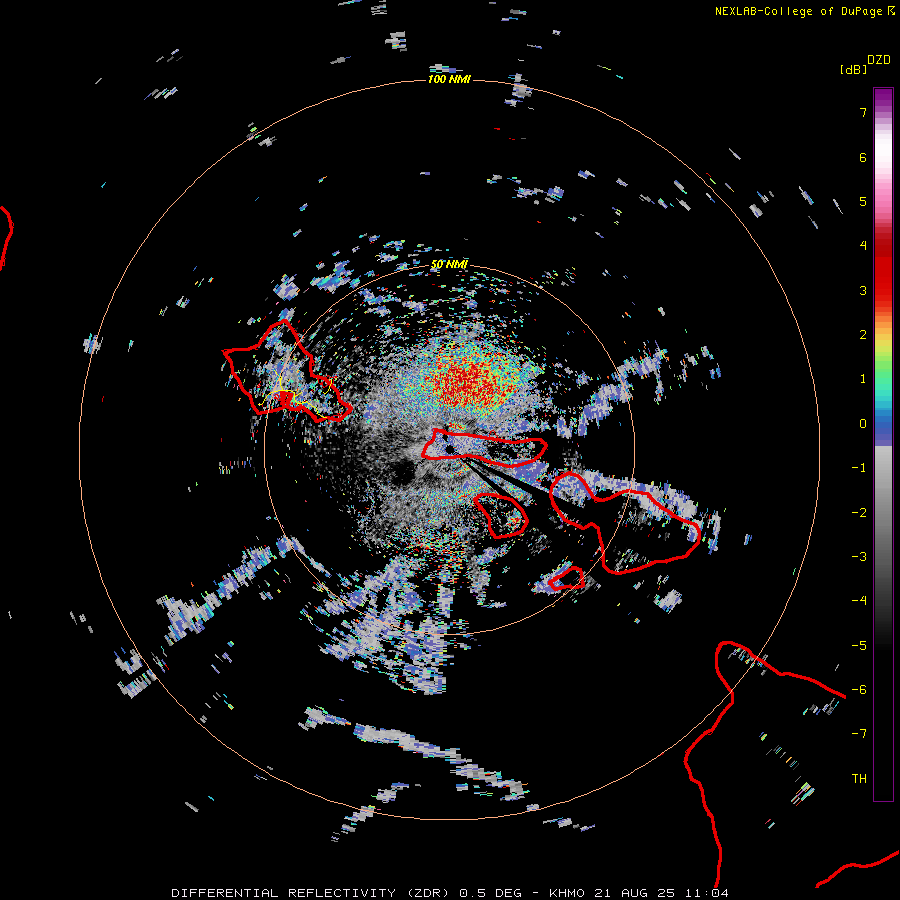Click the -5 value on the color scale
900x900 pixels.
coord(859,646)
